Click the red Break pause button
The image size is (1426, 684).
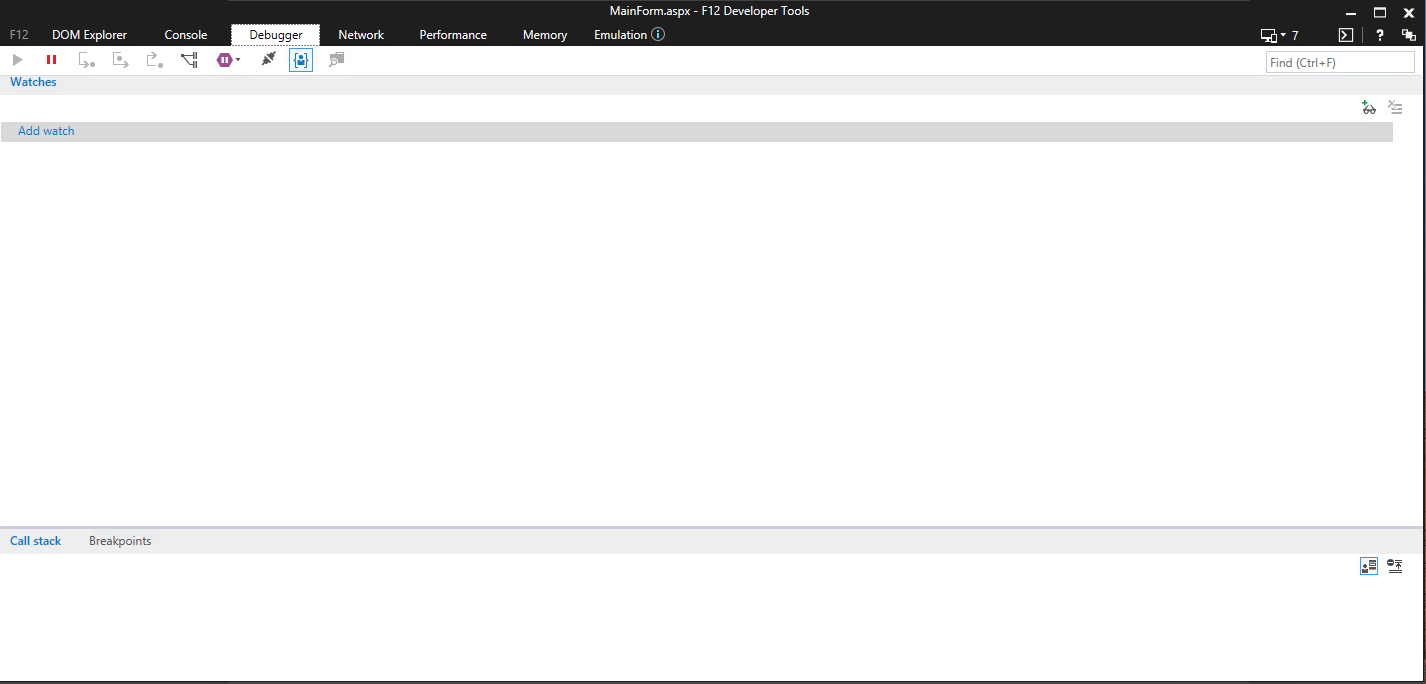click(x=52, y=60)
